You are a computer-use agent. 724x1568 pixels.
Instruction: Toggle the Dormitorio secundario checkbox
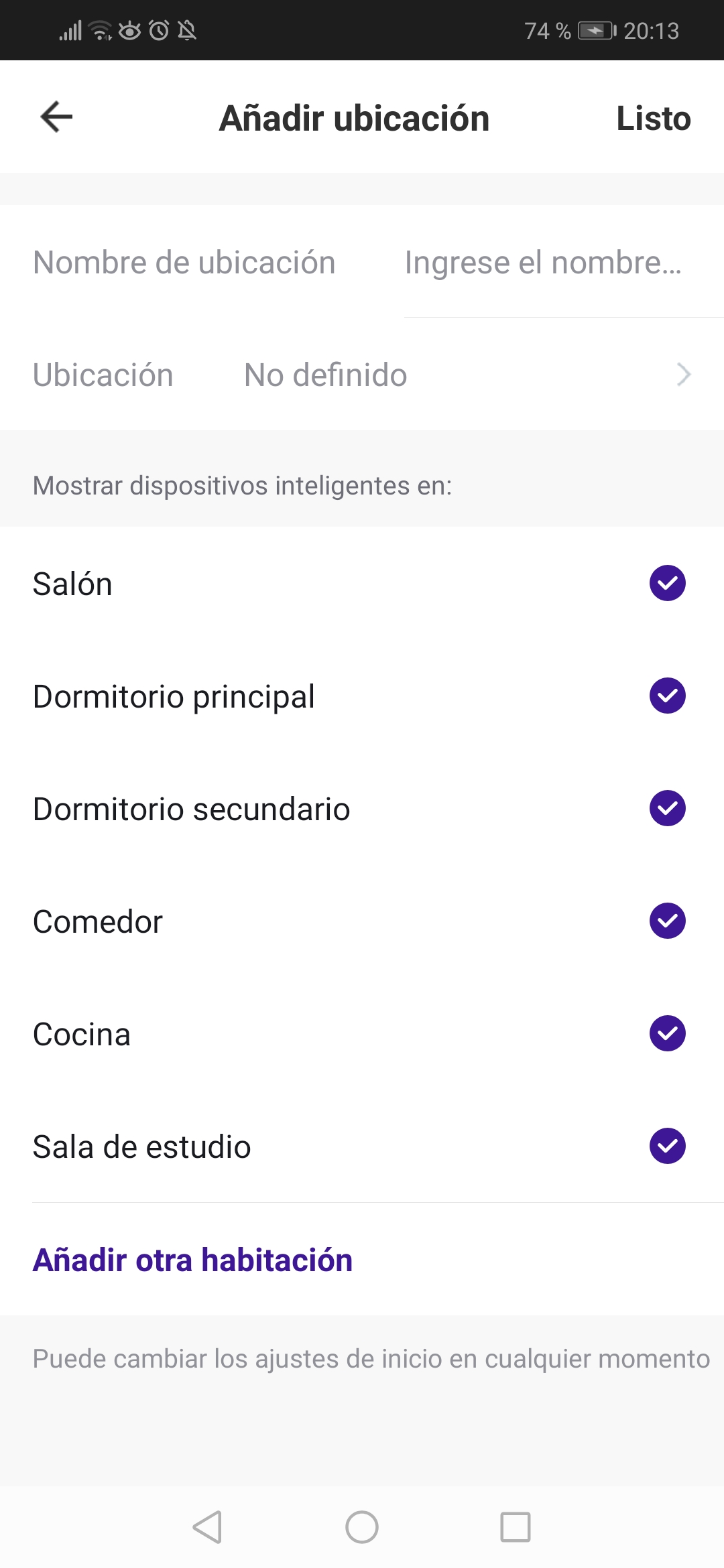[x=667, y=808]
